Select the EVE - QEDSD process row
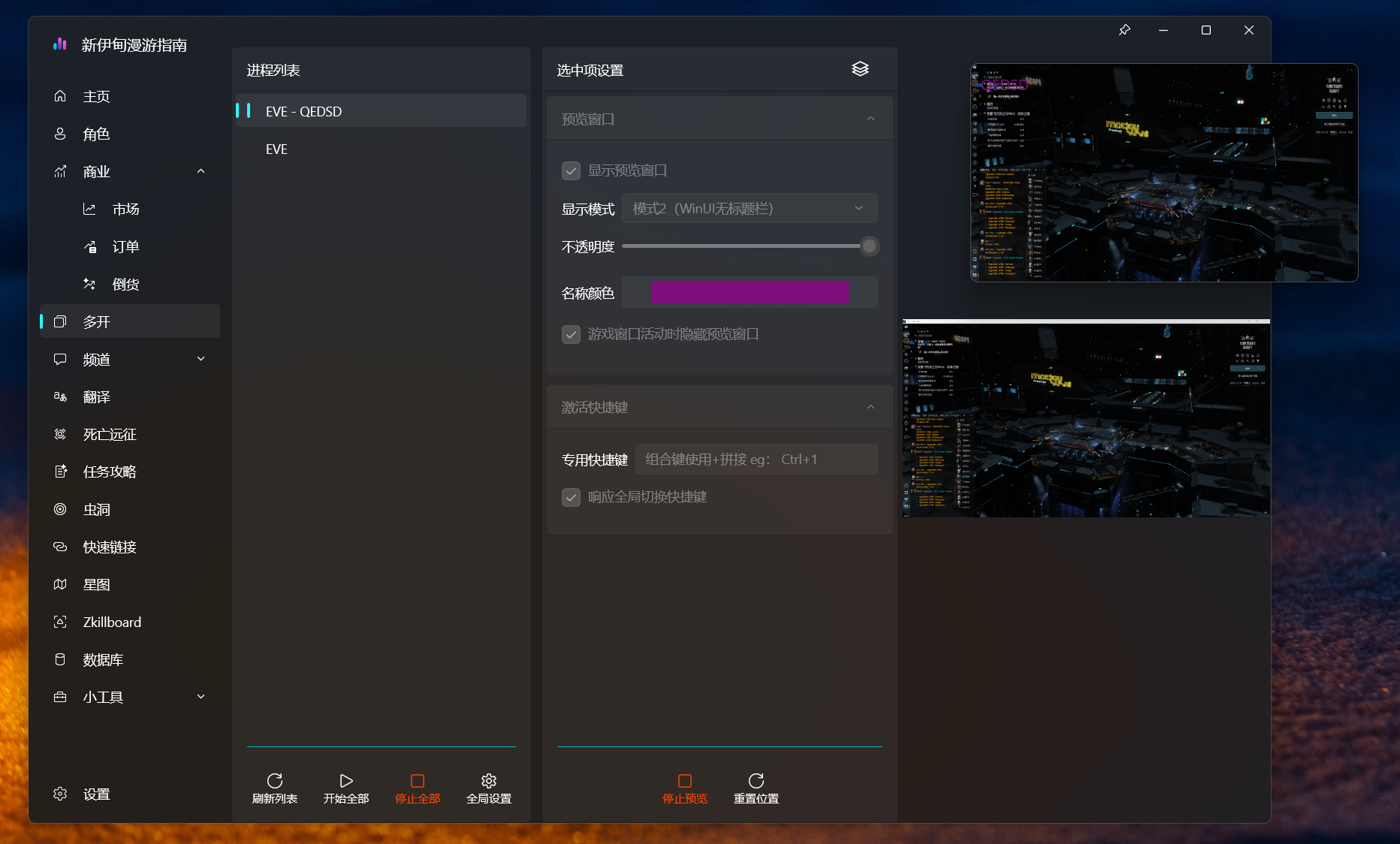 click(x=381, y=111)
